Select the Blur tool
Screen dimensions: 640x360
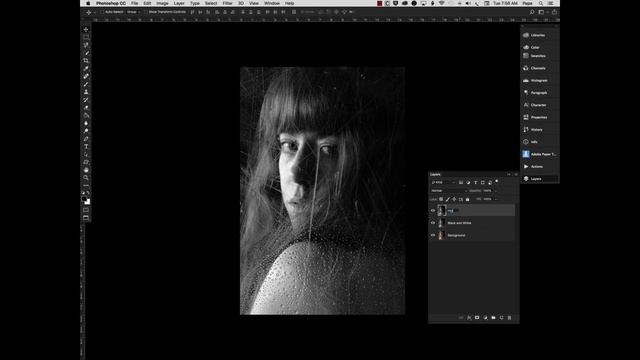point(86,123)
